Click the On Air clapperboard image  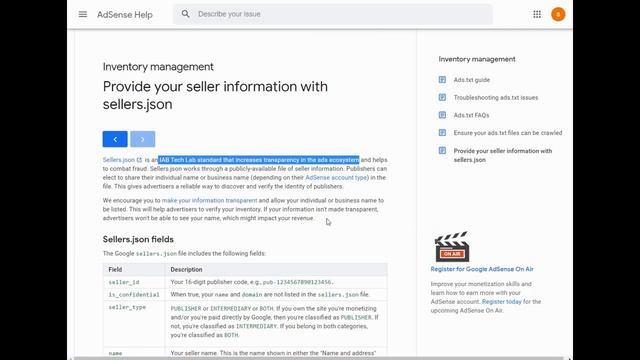click(x=452, y=247)
